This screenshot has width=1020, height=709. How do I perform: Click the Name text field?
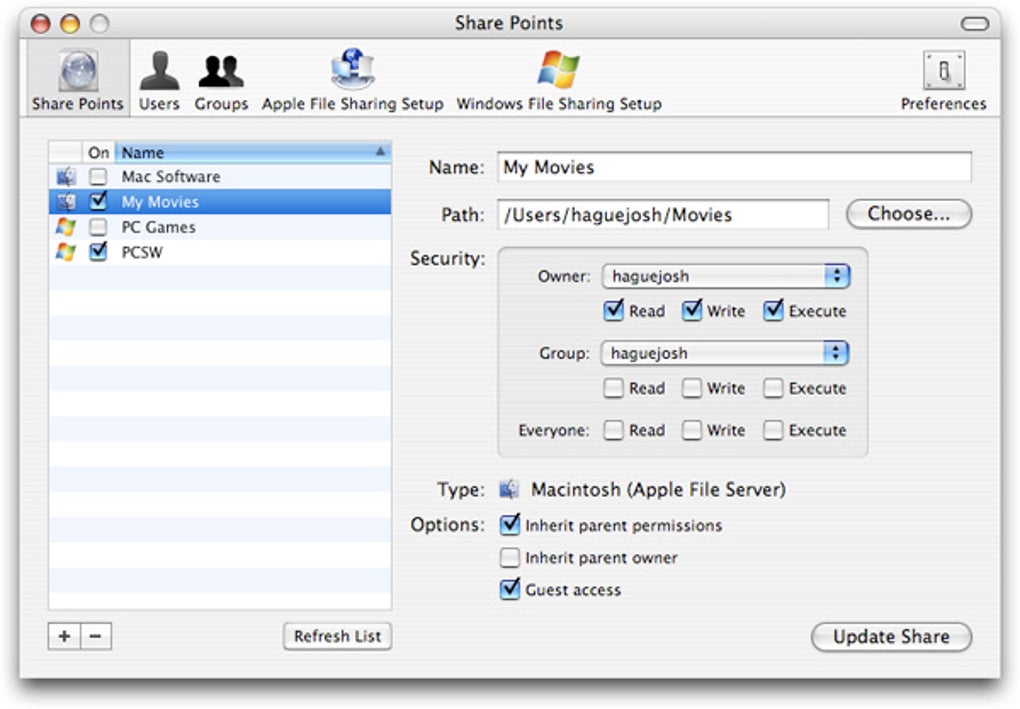point(734,168)
